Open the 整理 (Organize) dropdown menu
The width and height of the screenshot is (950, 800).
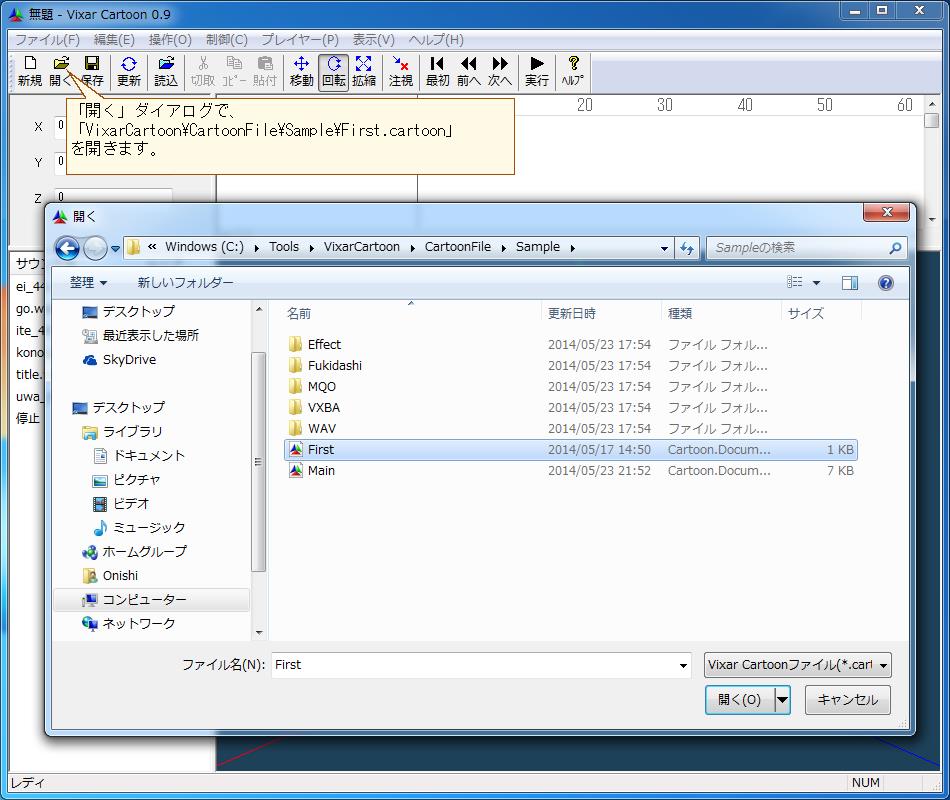(x=88, y=283)
